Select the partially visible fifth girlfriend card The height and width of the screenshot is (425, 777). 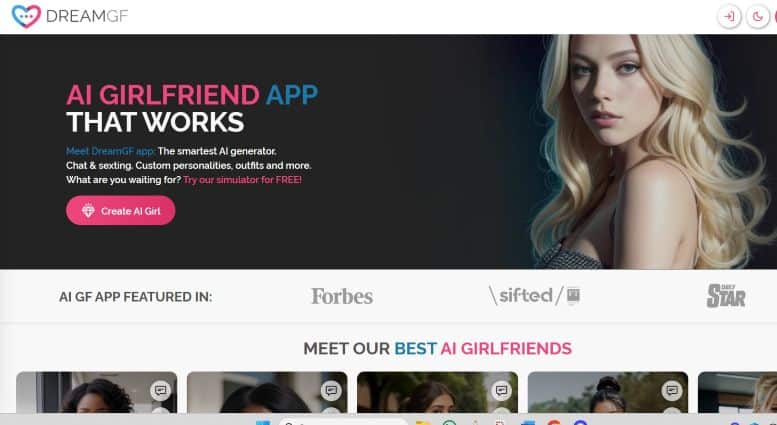pyautogui.click(x=737, y=392)
